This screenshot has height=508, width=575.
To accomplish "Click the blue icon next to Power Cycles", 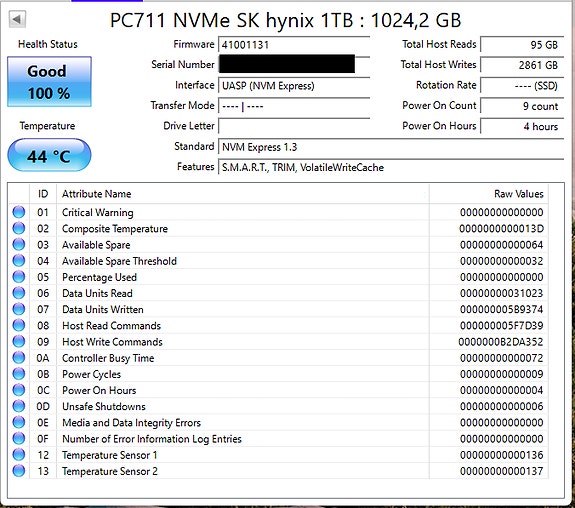I will 19,374.
